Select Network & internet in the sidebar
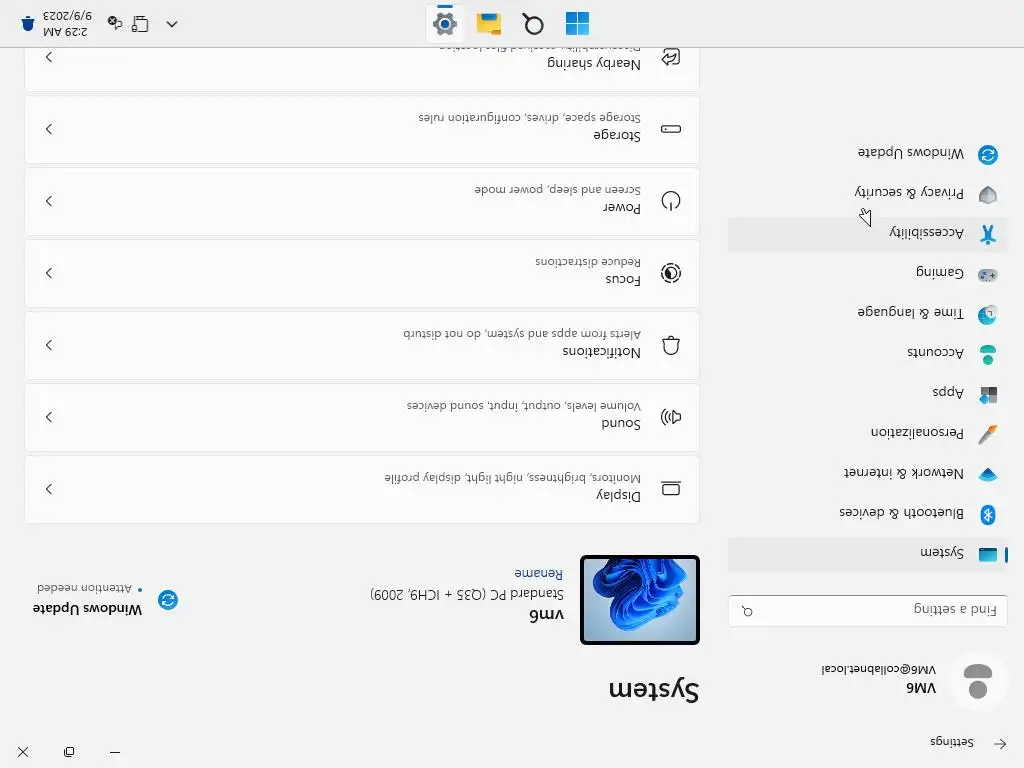Image resolution: width=1024 pixels, height=768 pixels. coord(868,474)
